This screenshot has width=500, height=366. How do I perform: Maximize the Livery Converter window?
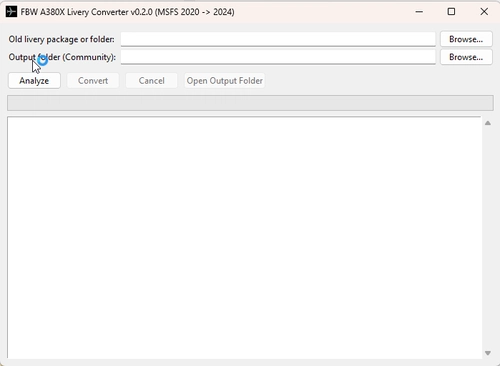click(451, 12)
